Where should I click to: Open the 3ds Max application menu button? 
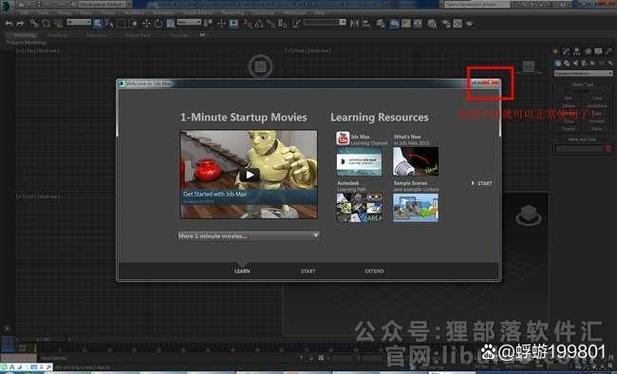[x=6, y=5]
